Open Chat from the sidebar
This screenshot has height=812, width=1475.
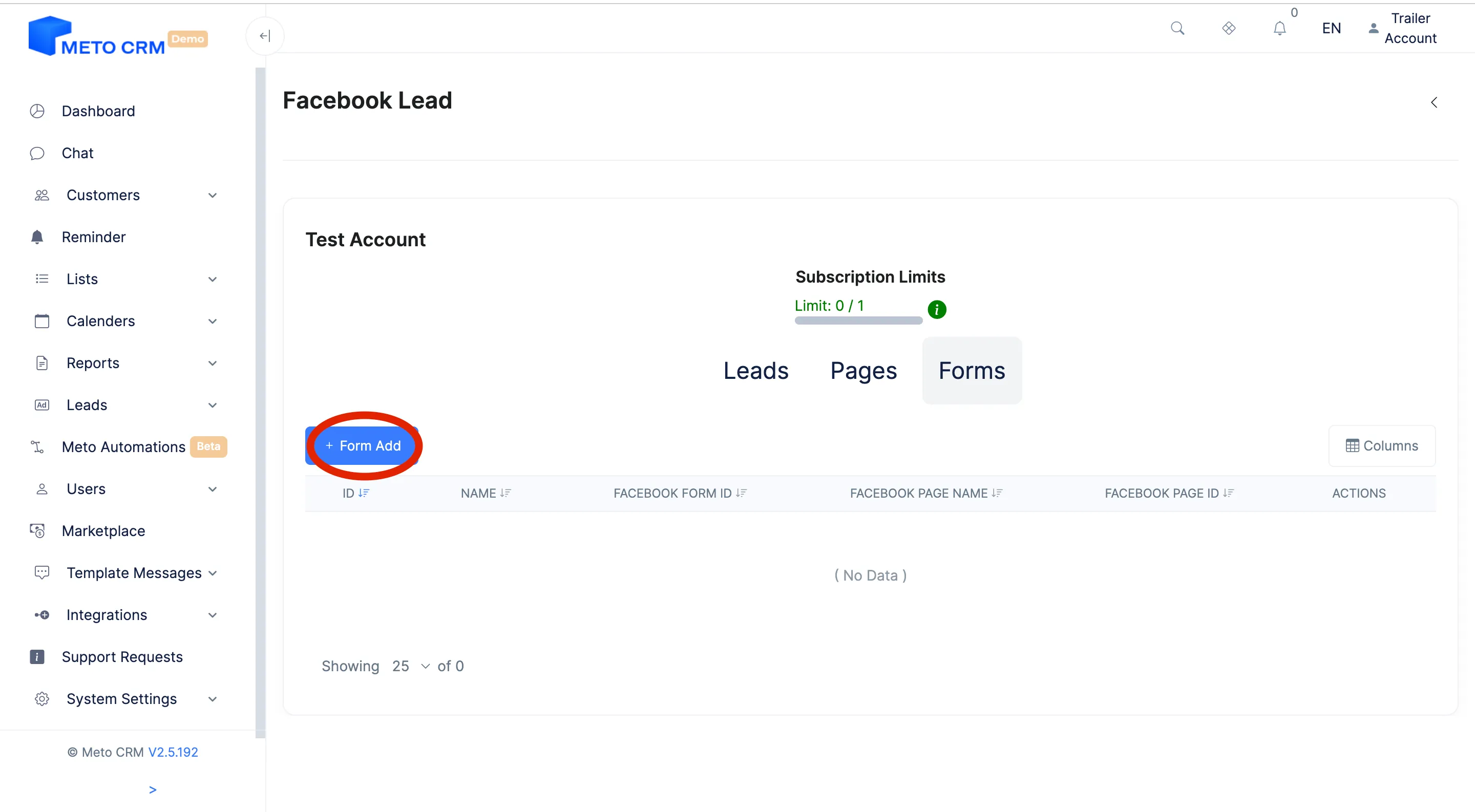[x=77, y=154]
